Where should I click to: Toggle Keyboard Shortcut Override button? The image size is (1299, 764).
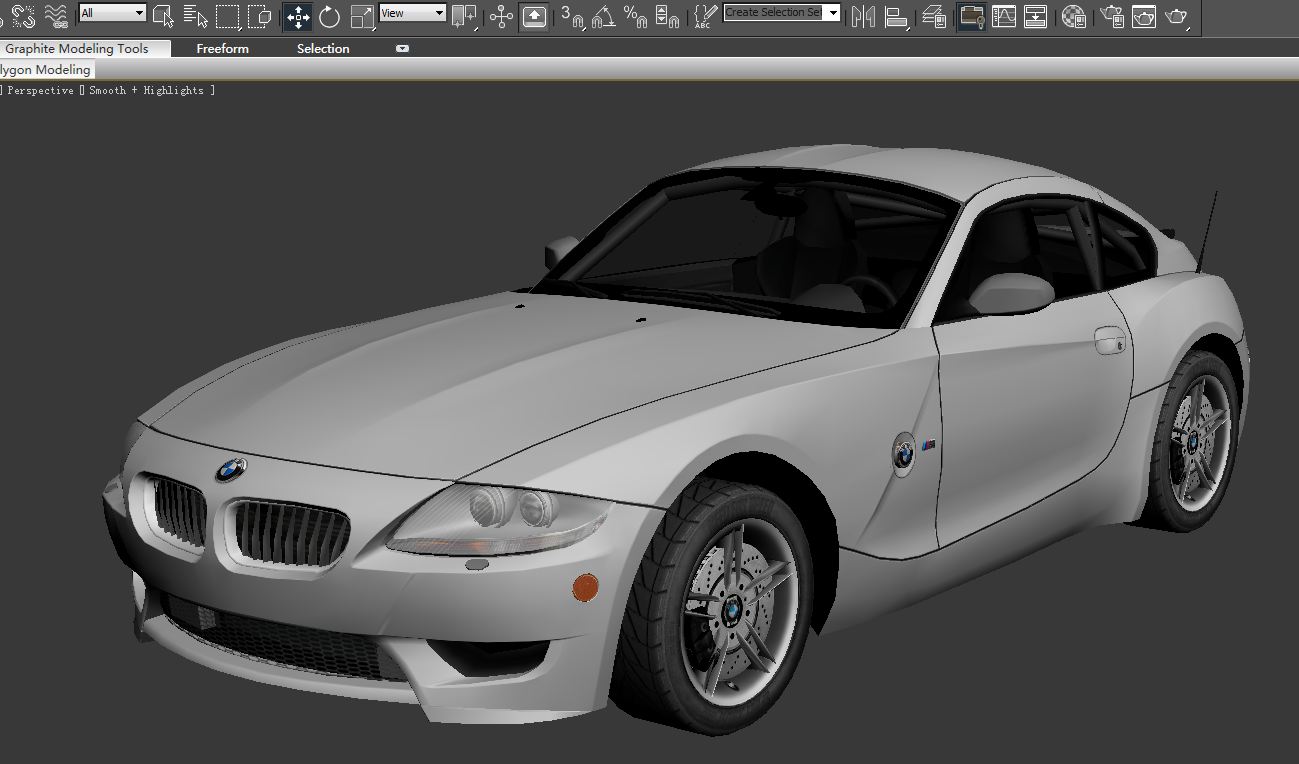534,15
